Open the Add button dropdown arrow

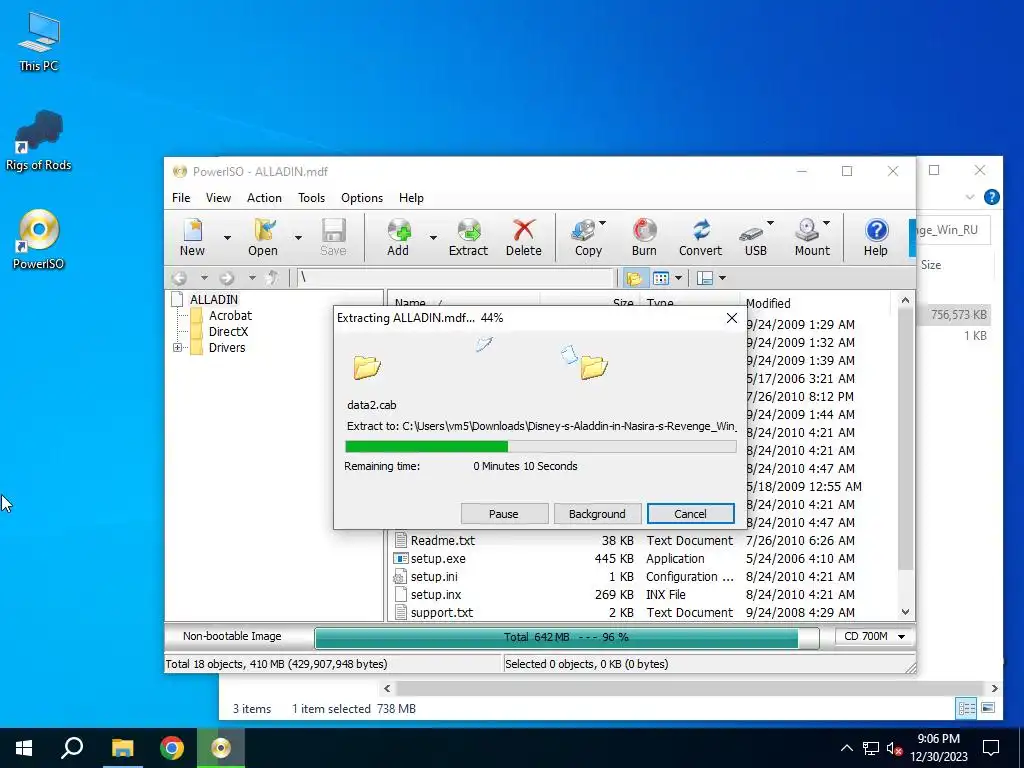(x=433, y=238)
